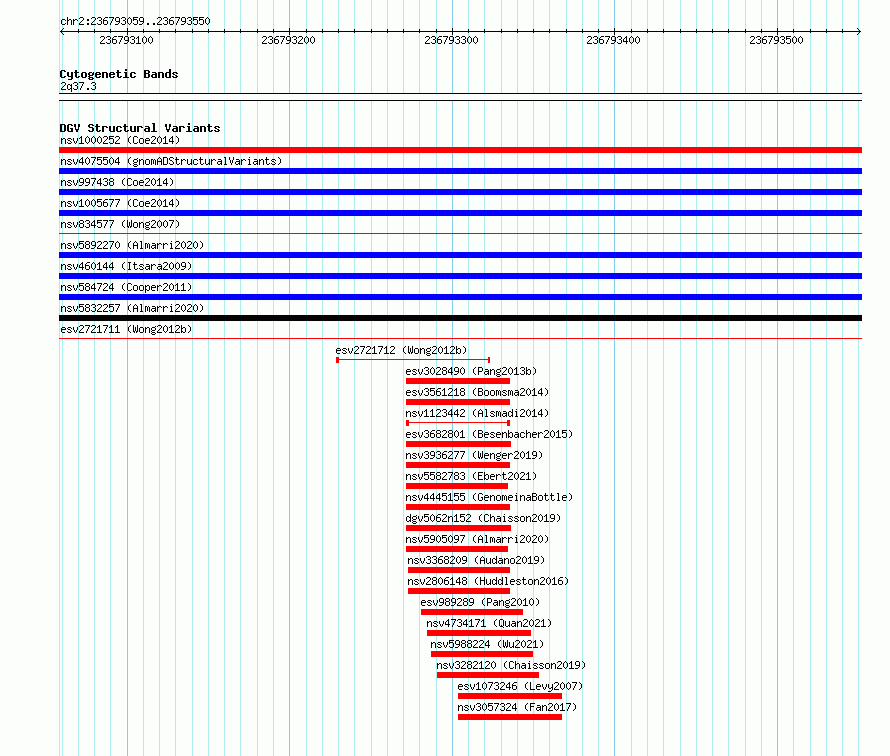Image resolution: width=890 pixels, height=756 pixels.
Task: Select the esv2721712 thin red span line
Action: click(x=413, y=360)
